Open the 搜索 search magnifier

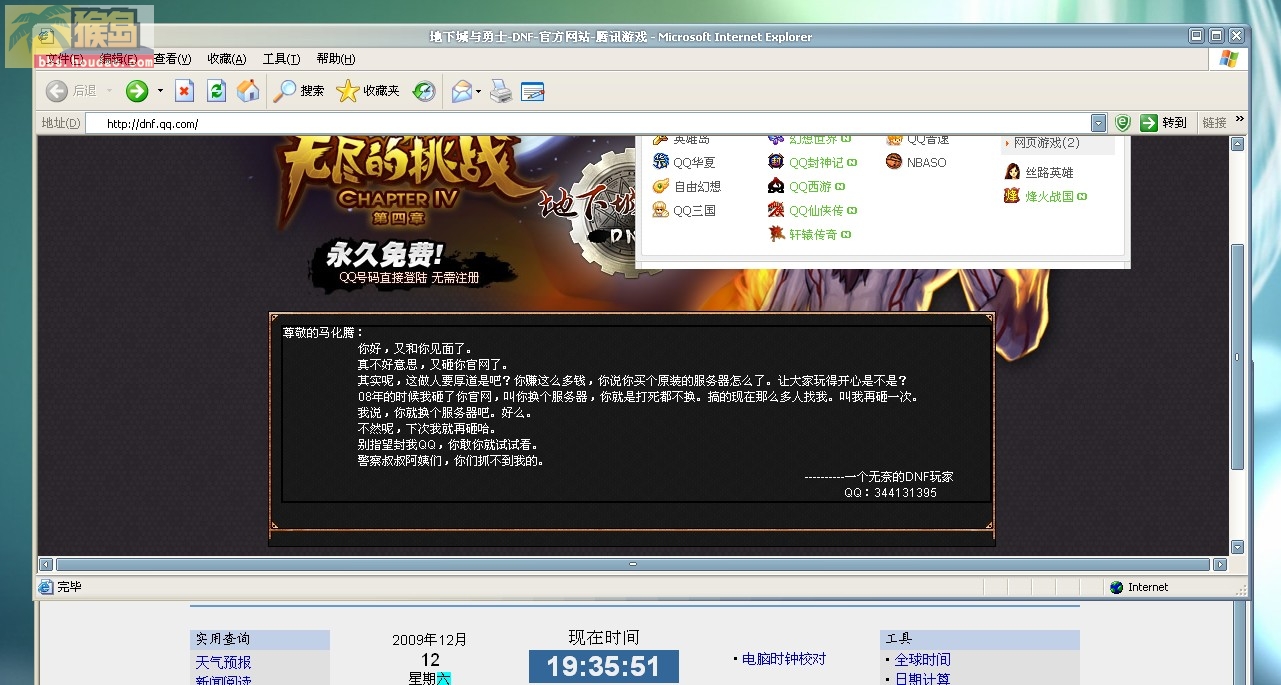(300, 91)
